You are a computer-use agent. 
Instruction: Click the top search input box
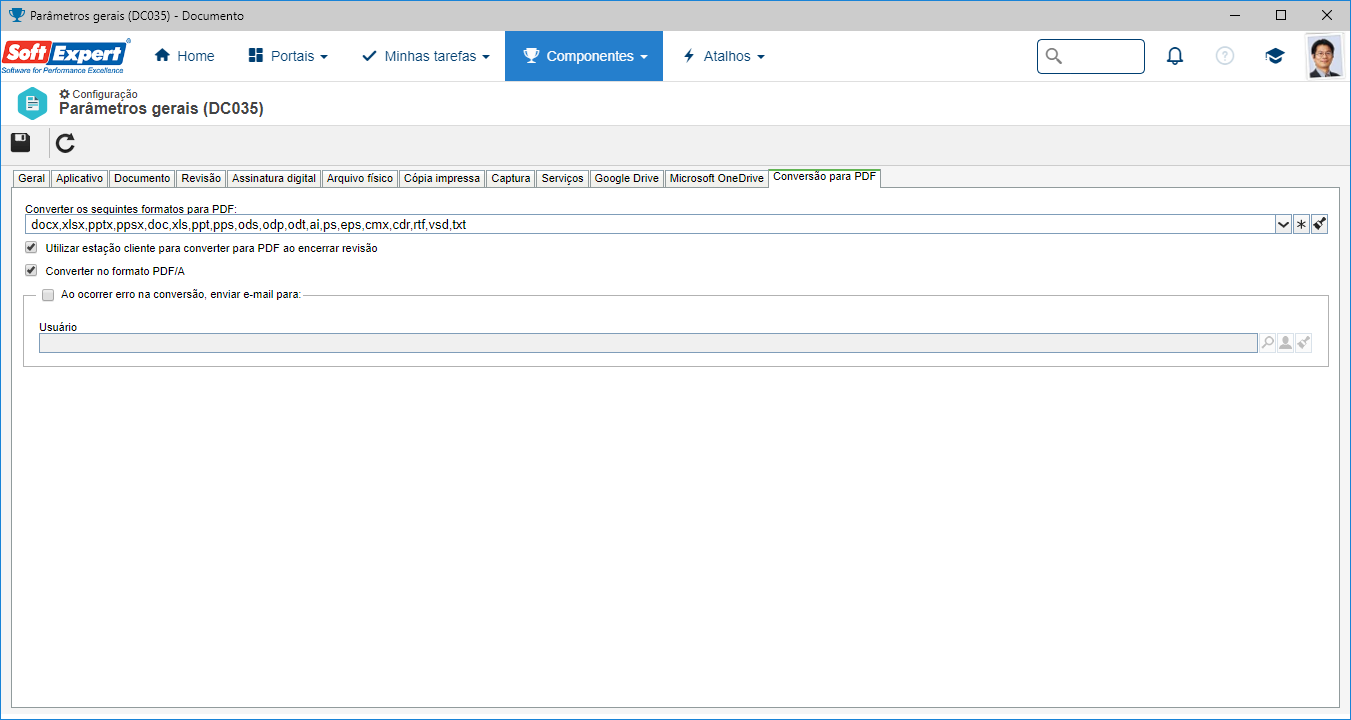(x=1091, y=56)
